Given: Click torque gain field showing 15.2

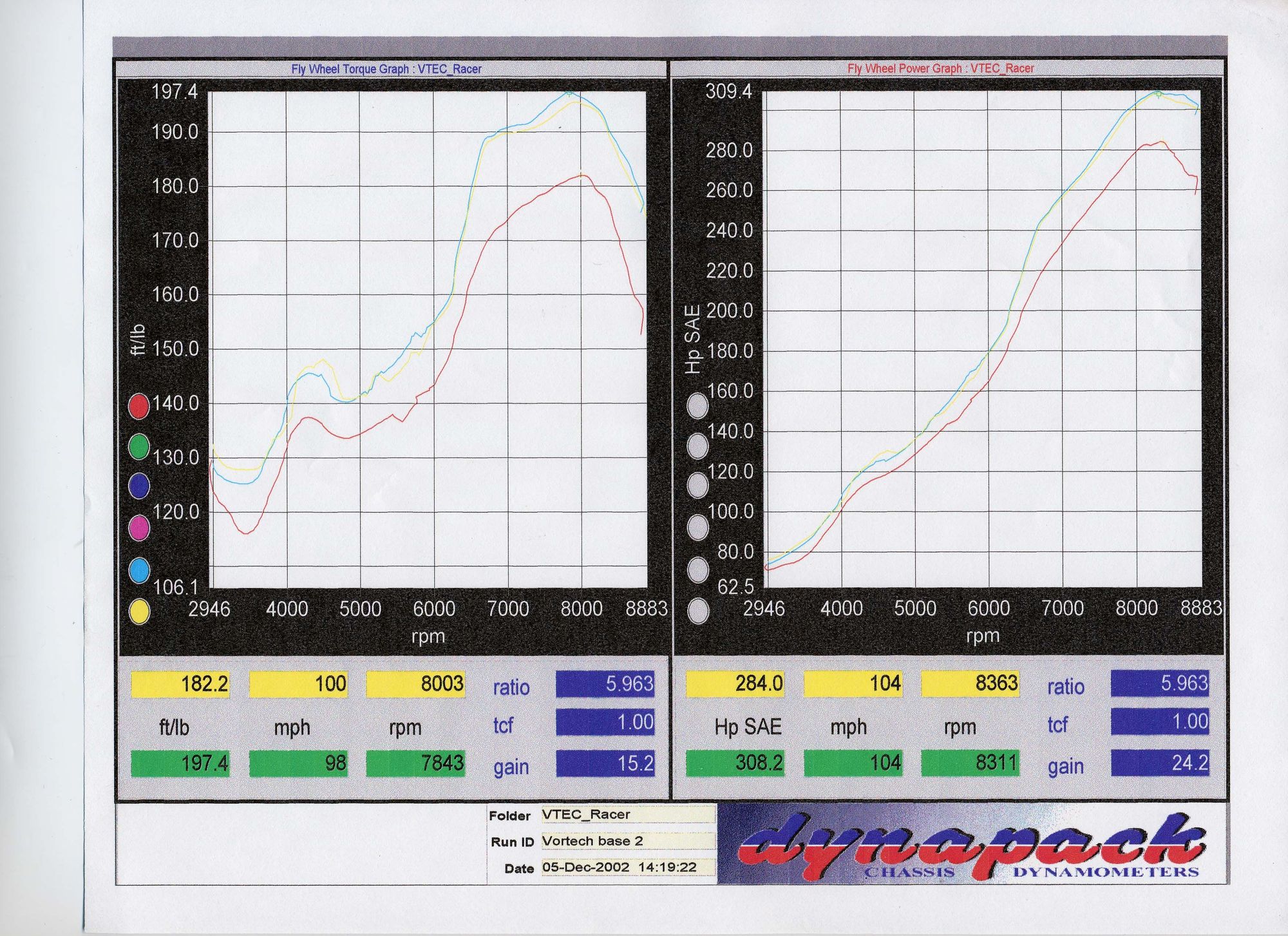Looking at the screenshot, I should pos(605,763).
